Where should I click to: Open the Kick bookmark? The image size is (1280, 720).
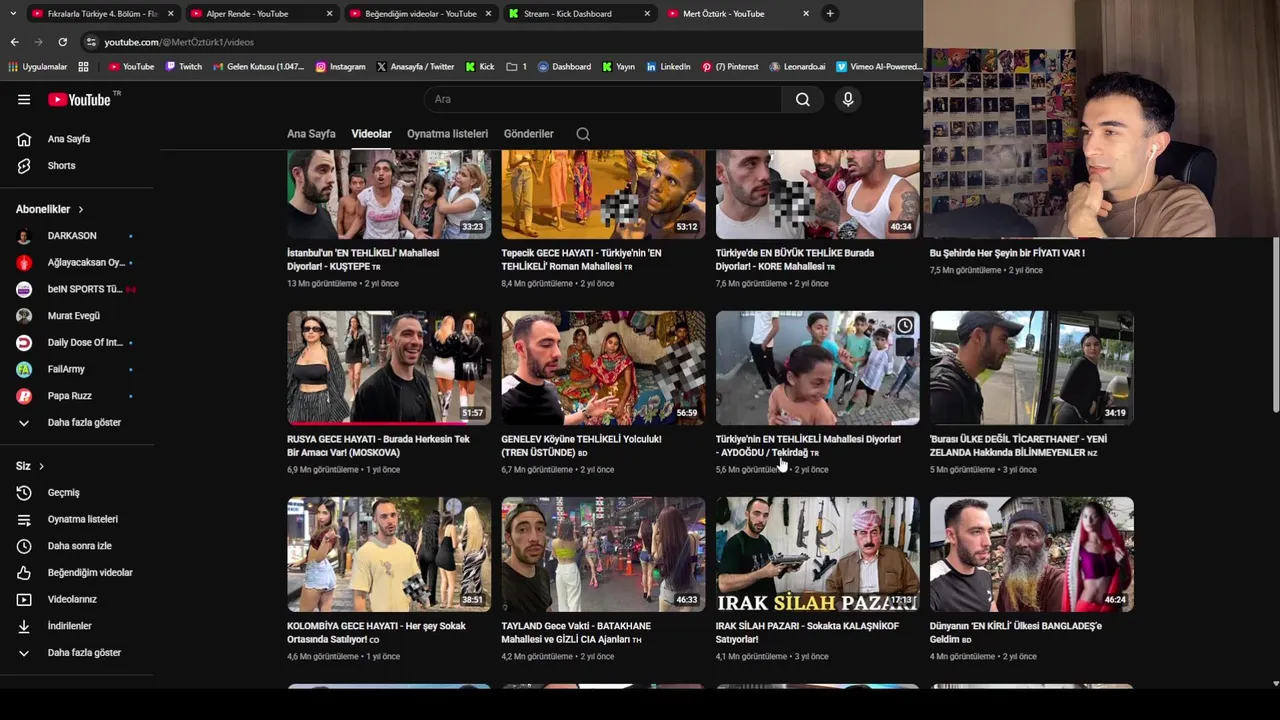[480, 67]
